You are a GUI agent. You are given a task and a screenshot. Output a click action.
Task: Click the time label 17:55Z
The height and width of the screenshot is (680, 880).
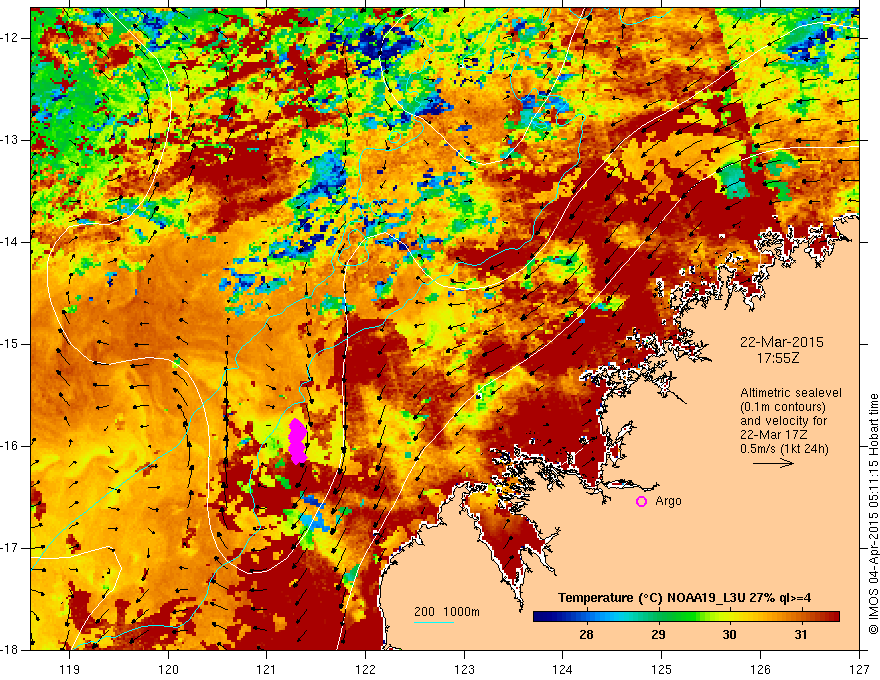(778, 358)
